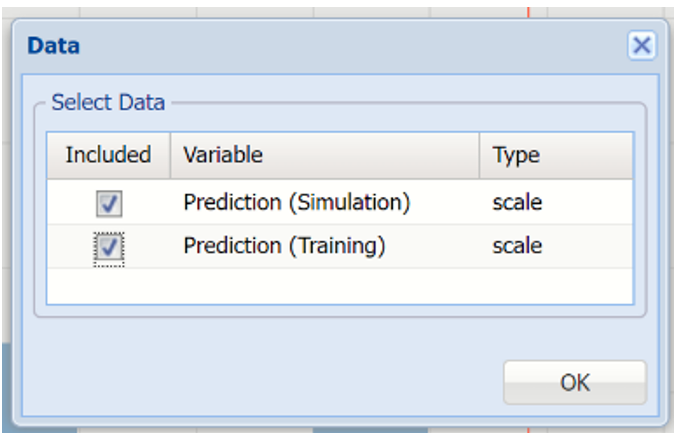Click the OK button
675x433 pixels.
tap(575, 382)
